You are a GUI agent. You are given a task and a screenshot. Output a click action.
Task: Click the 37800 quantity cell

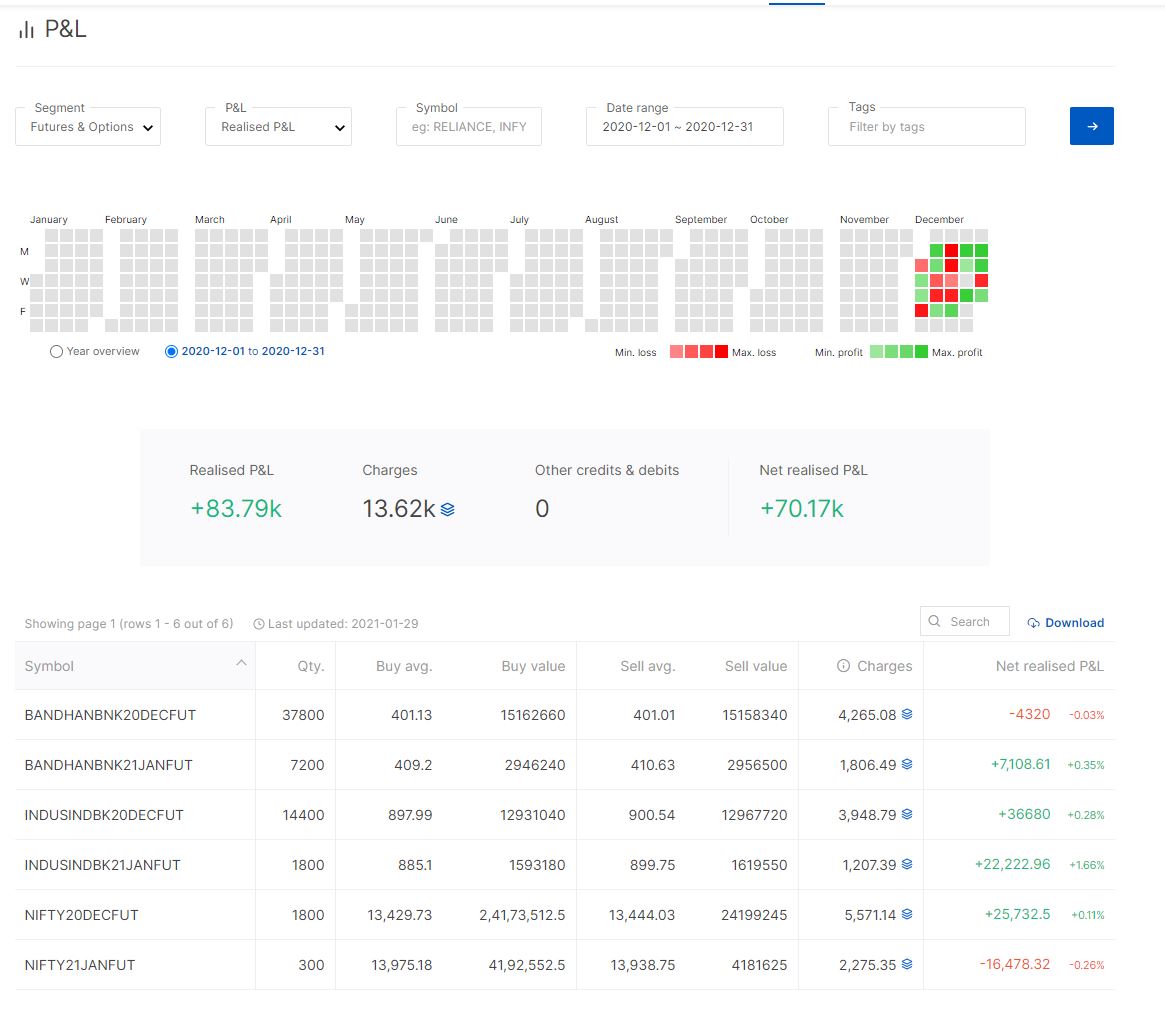(x=303, y=715)
